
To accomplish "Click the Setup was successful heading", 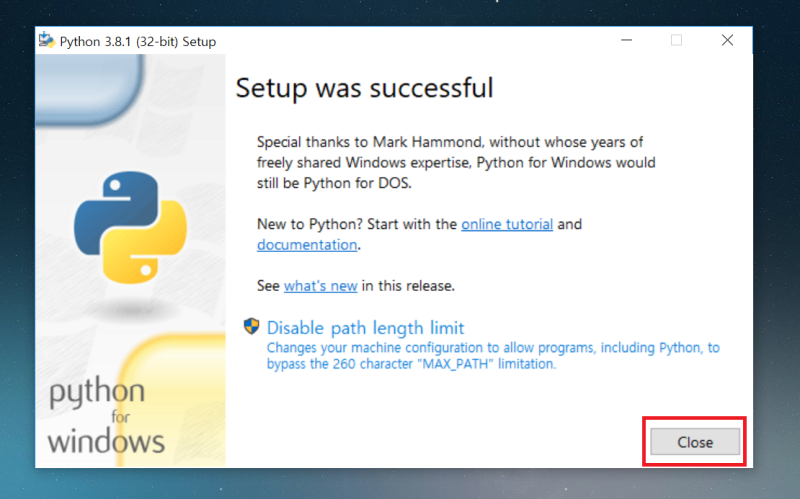I will [364, 88].
